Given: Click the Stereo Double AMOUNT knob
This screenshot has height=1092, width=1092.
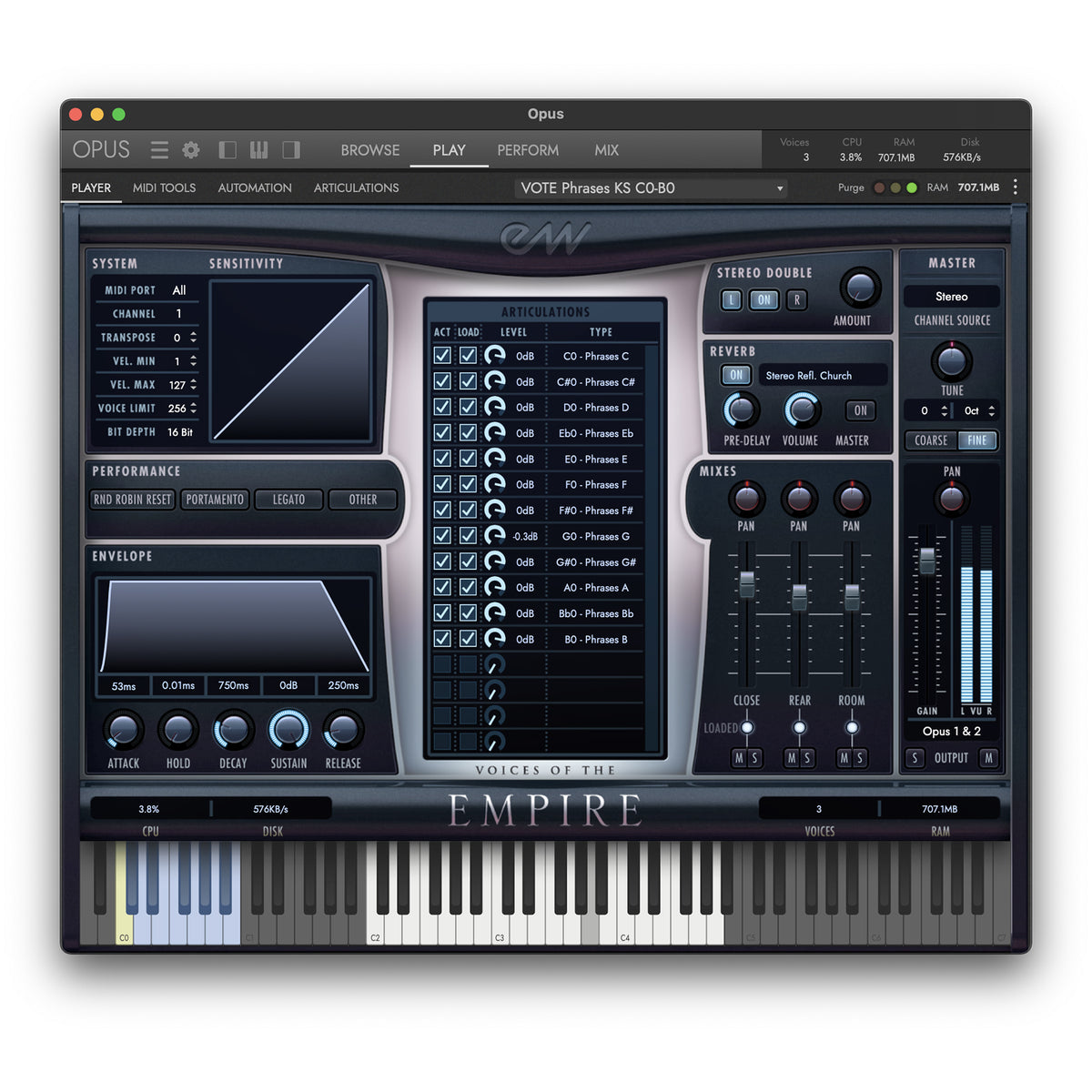Looking at the screenshot, I should click(x=859, y=288).
